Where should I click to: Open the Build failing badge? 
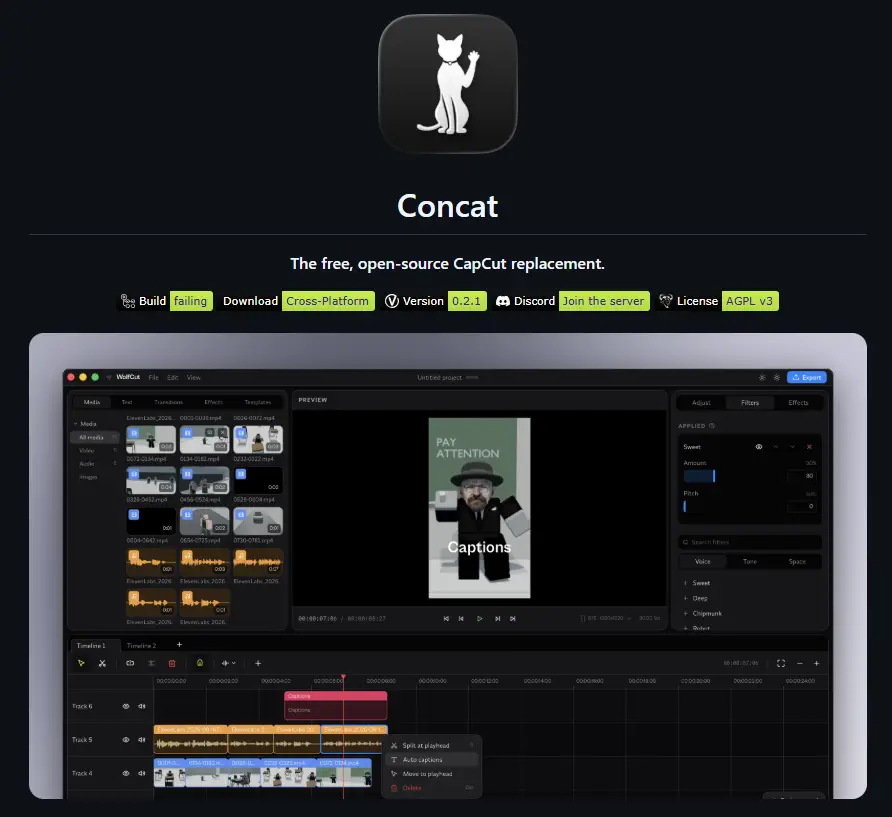pyautogui.click(x=165, y=301)
